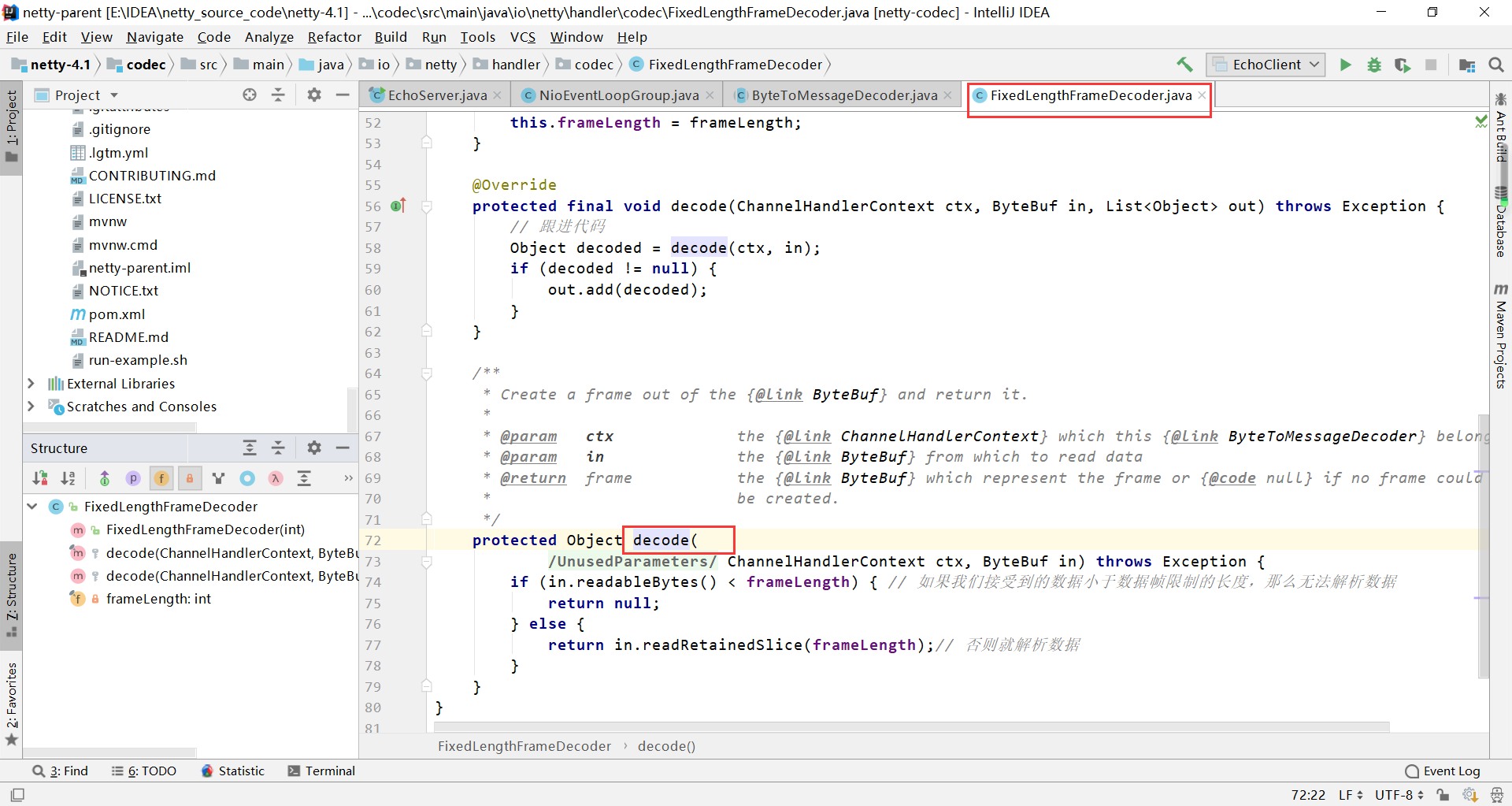Expand Scratches and Consoles node
The height and width of the screenshot is (806, 1512).
click(31, 407)
